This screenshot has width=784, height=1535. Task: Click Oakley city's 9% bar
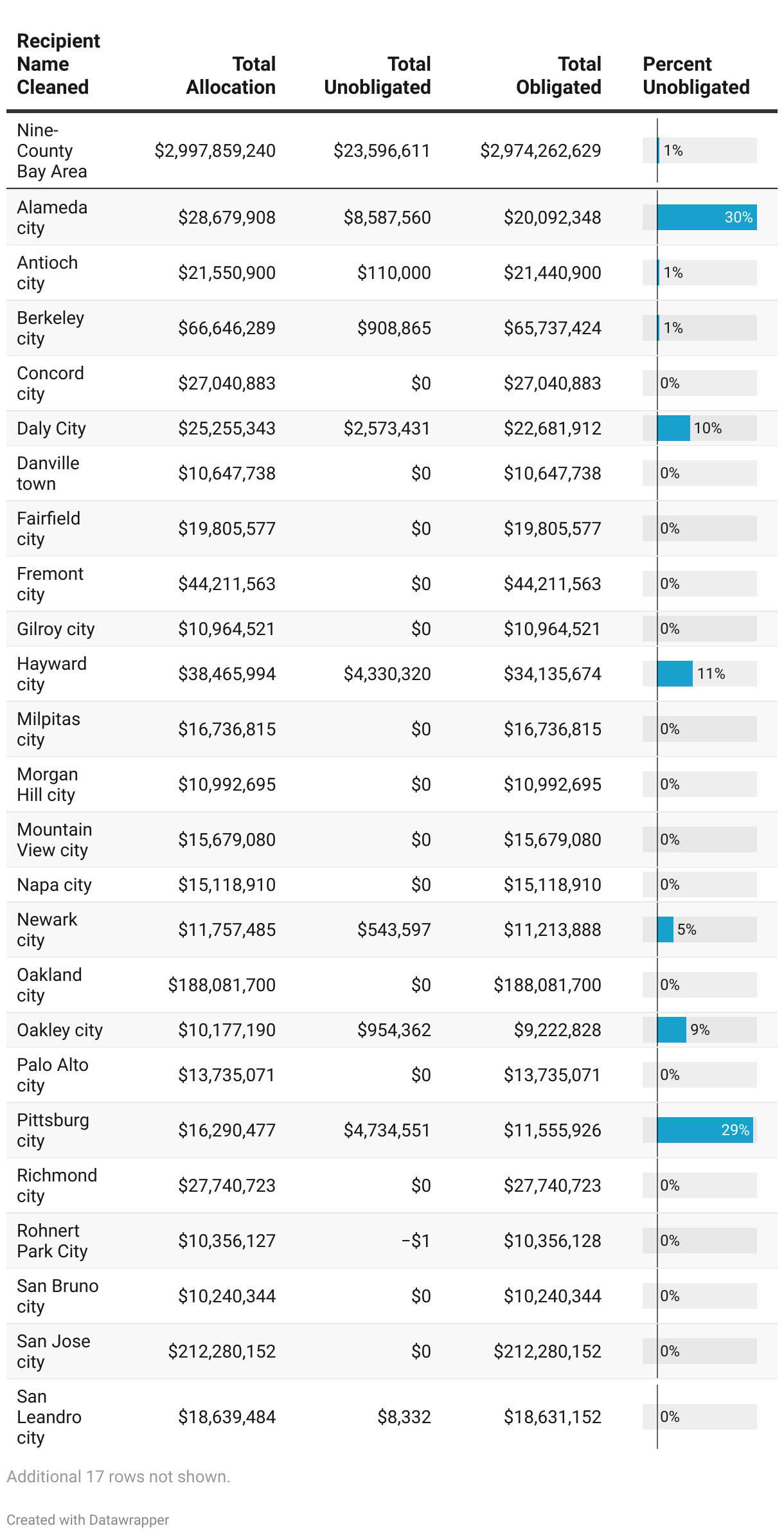pyautogui.click(x=672, y=1030)
